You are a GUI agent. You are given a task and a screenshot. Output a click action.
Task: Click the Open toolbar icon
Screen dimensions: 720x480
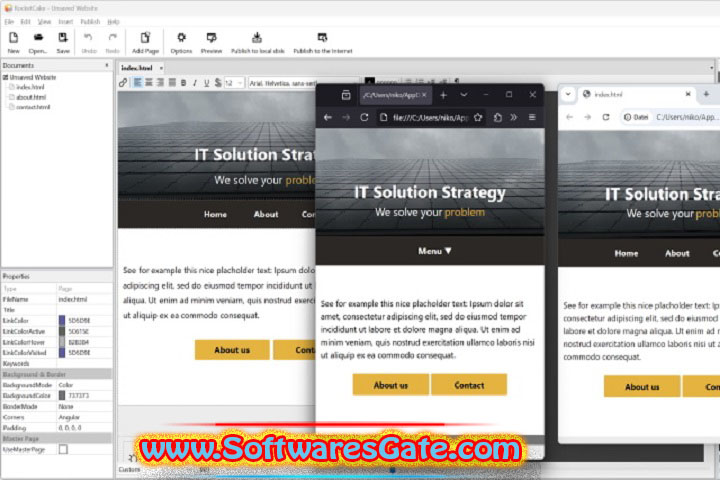point(39,38)
